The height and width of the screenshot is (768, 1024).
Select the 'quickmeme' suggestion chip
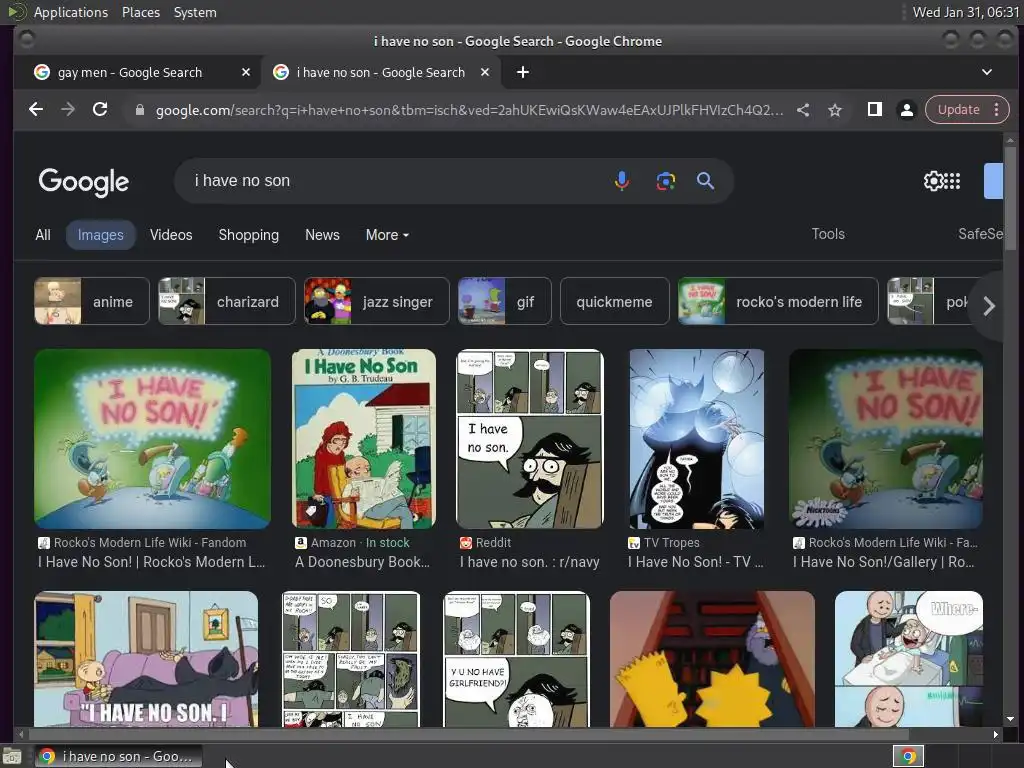click(615, 301)
